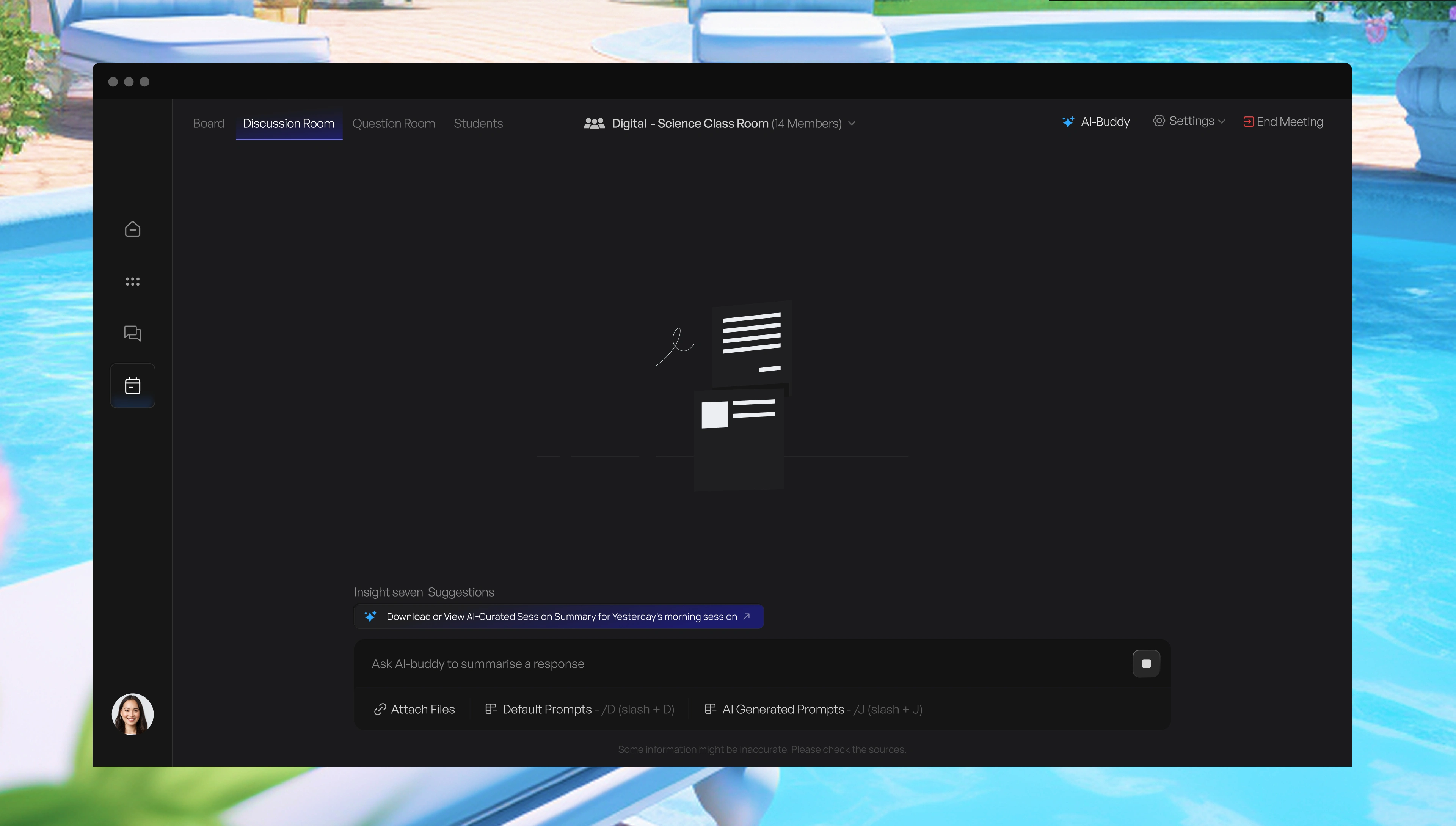This screenshot has width=1456, height=826.
Task: Open the Students tab
Action: [478, 123]
